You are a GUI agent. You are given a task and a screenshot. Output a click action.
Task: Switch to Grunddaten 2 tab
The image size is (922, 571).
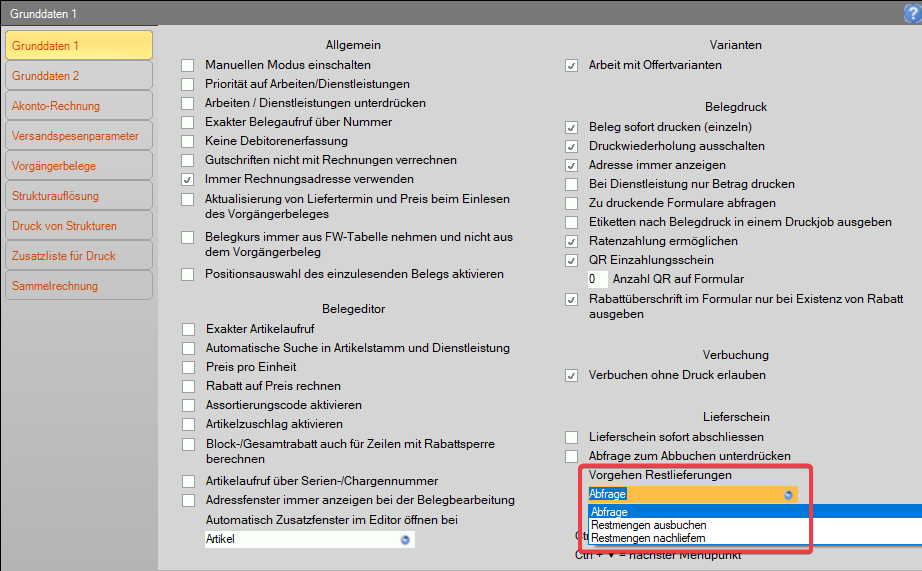coord(79,76)
